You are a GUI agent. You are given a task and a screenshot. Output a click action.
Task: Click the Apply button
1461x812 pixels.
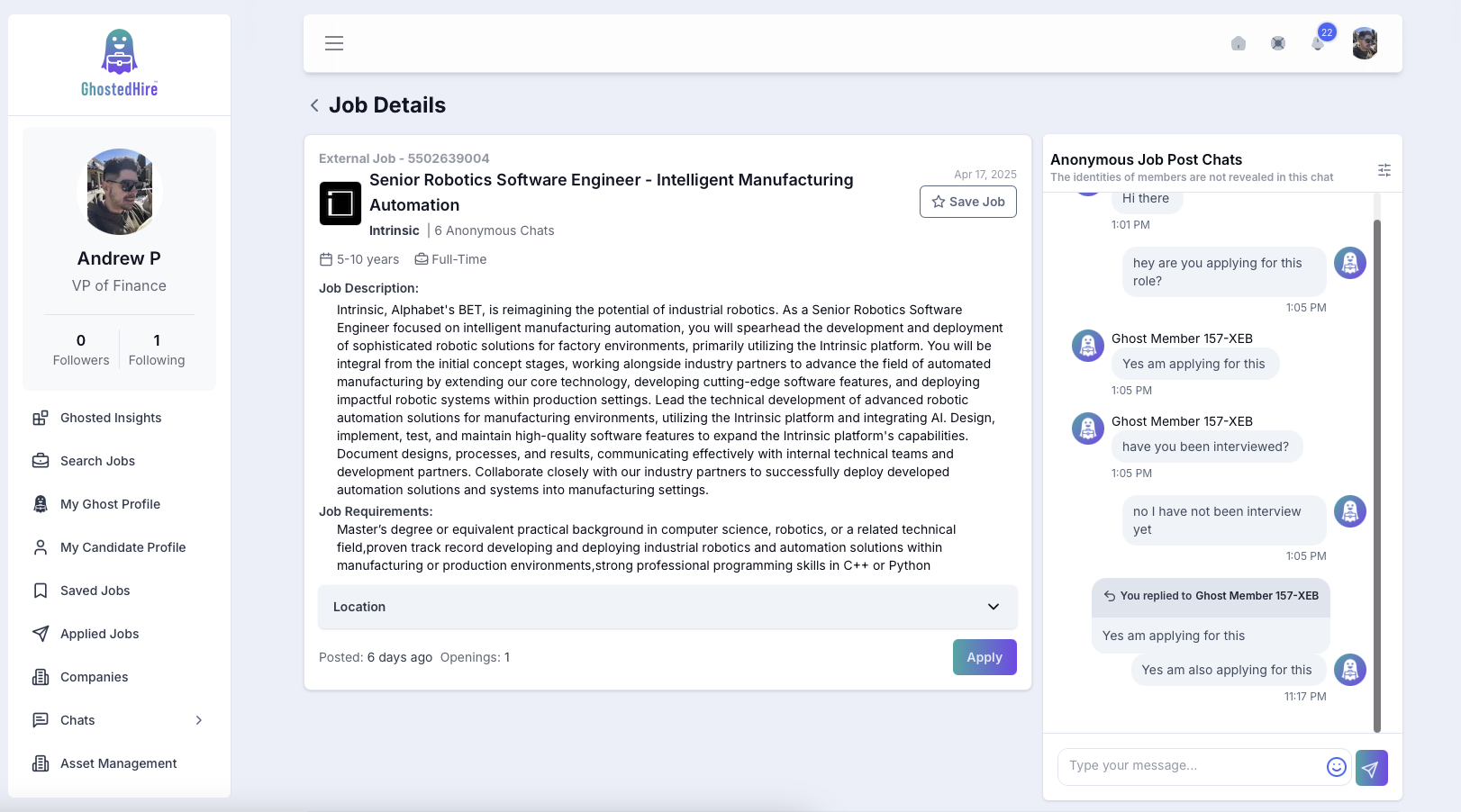pos(985,657)
